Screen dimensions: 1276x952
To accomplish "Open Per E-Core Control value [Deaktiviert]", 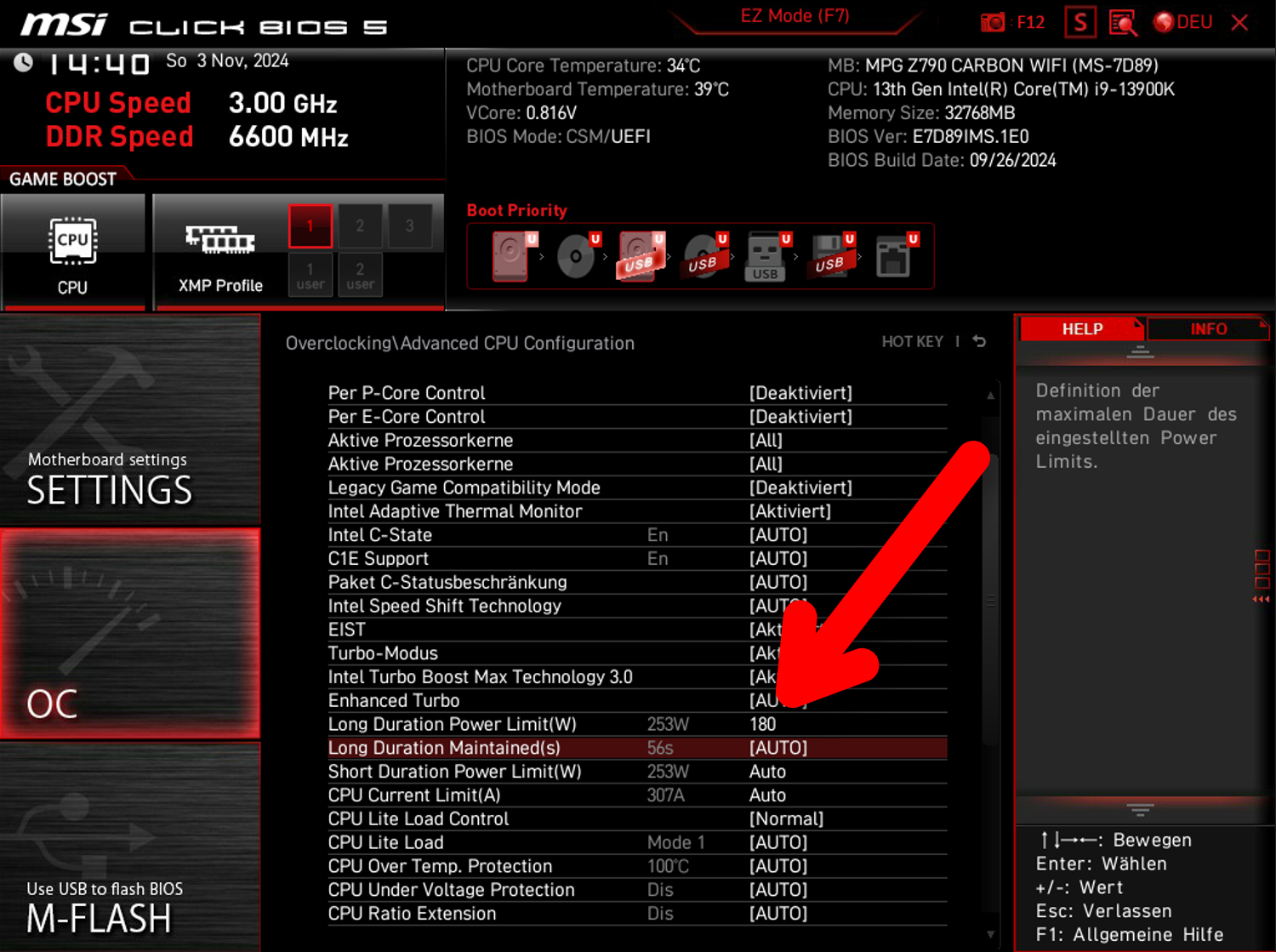I will pyautogui.click(x=800, y=417).
